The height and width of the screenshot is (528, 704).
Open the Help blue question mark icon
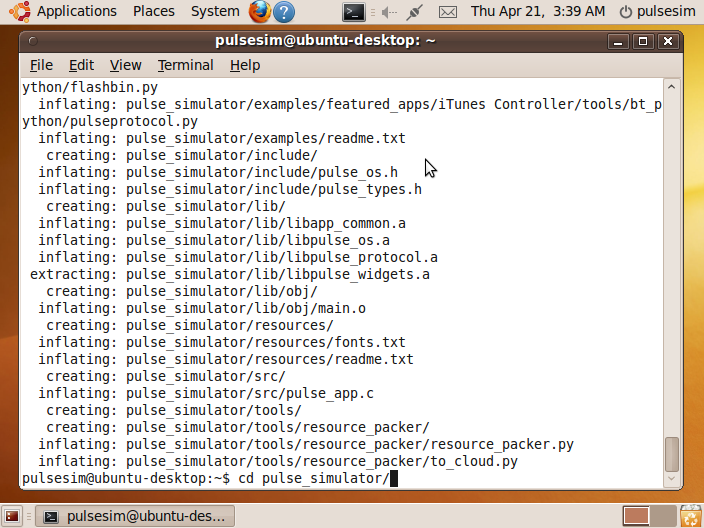pos(283,12)
